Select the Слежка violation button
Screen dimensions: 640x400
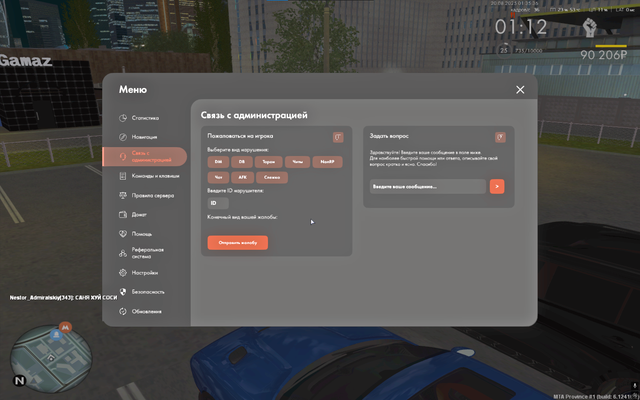coord(272,178)
